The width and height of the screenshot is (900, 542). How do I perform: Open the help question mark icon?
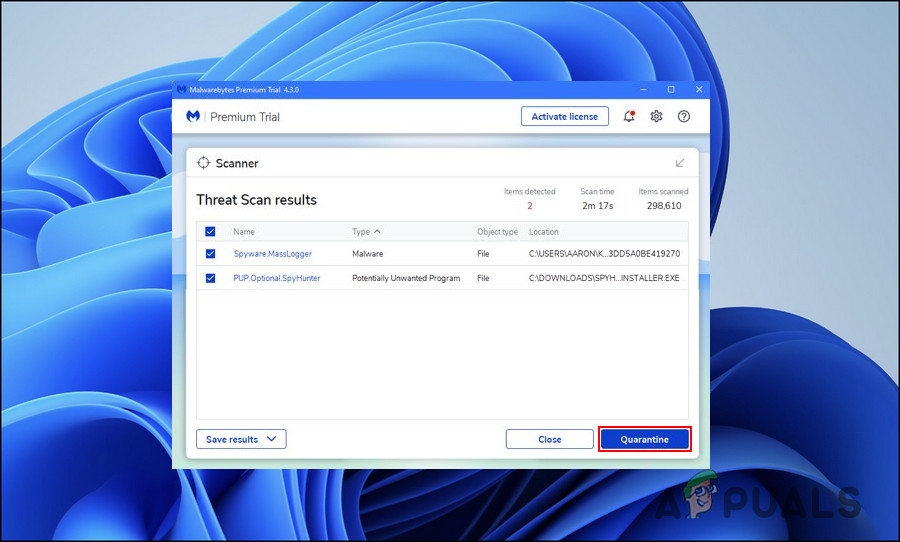click(684, 117)
